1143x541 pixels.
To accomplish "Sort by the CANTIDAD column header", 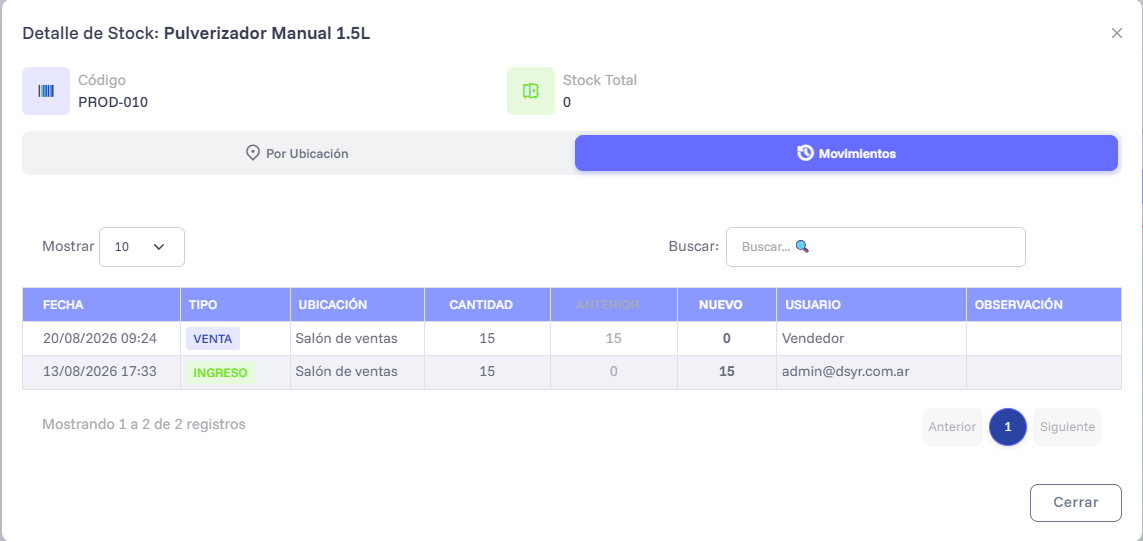I will point(487,305).
